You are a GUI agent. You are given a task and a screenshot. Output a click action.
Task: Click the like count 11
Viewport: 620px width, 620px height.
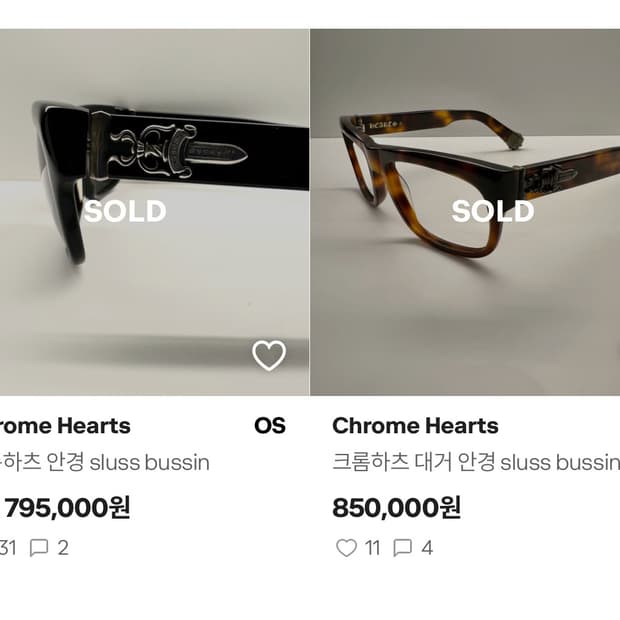[x=373, y=548]
